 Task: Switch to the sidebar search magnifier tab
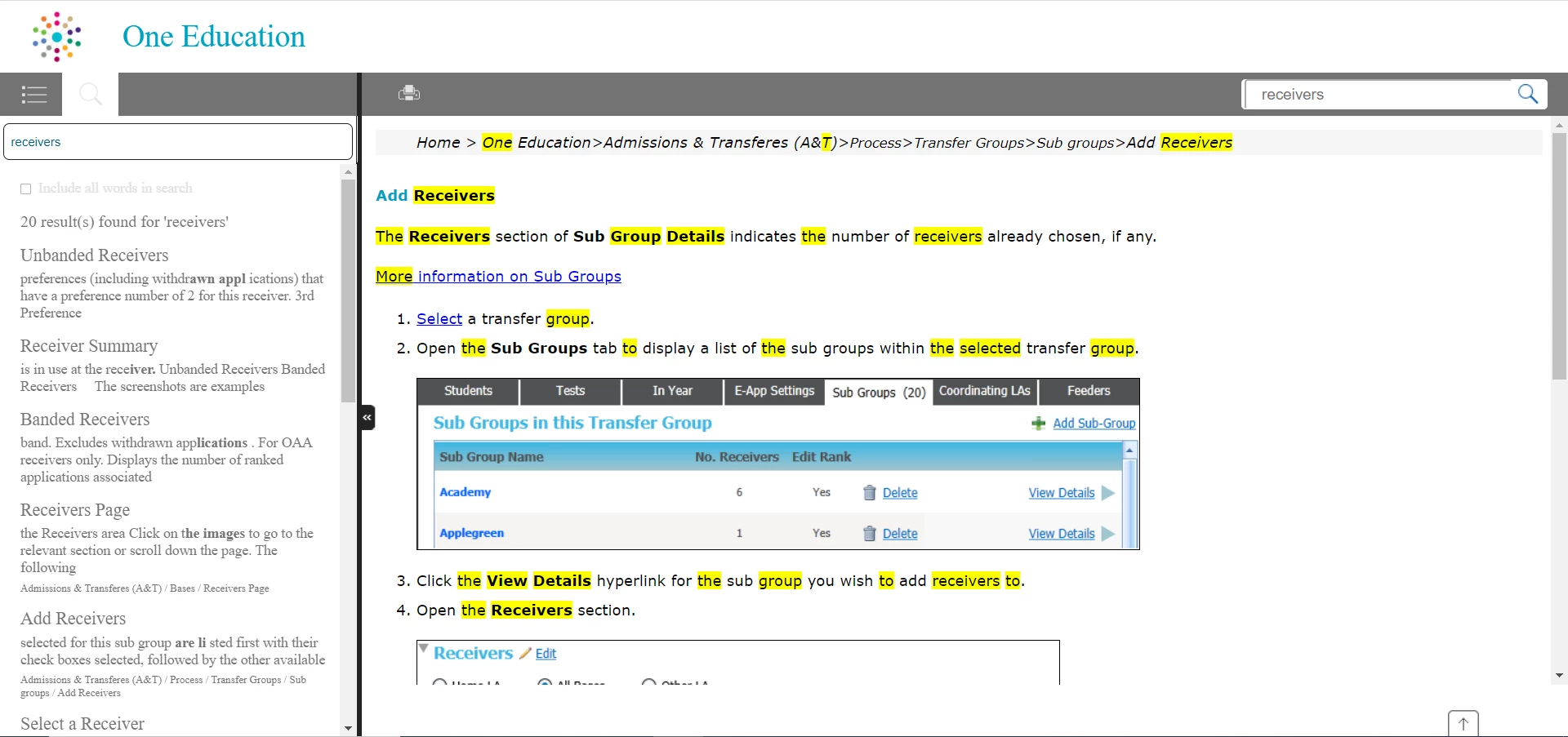coord(90,95)
